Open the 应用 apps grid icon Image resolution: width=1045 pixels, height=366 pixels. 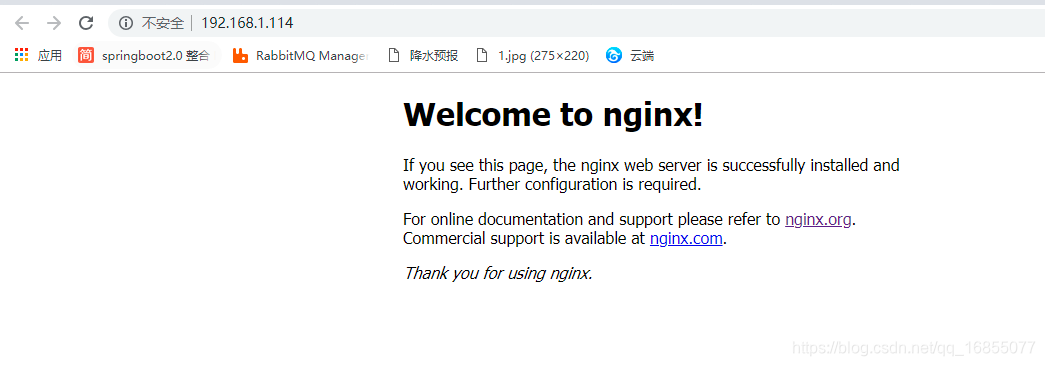point(21,55)
